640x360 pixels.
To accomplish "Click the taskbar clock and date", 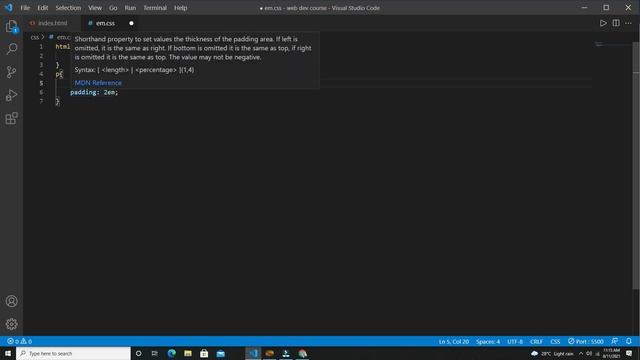I will coord(611,353).
